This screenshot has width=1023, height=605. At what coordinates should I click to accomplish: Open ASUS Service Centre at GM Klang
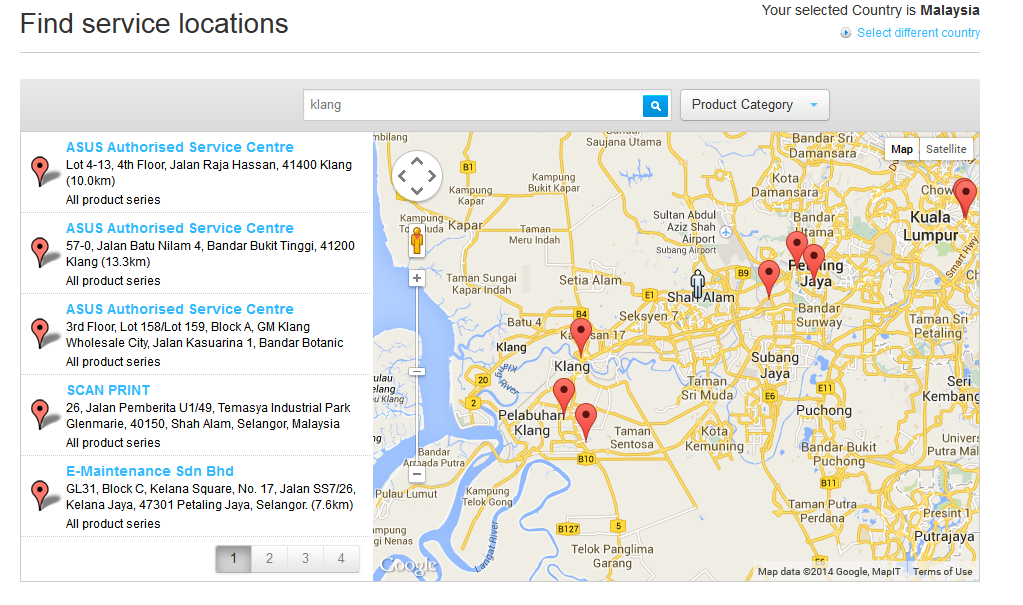tap(179, 309)
